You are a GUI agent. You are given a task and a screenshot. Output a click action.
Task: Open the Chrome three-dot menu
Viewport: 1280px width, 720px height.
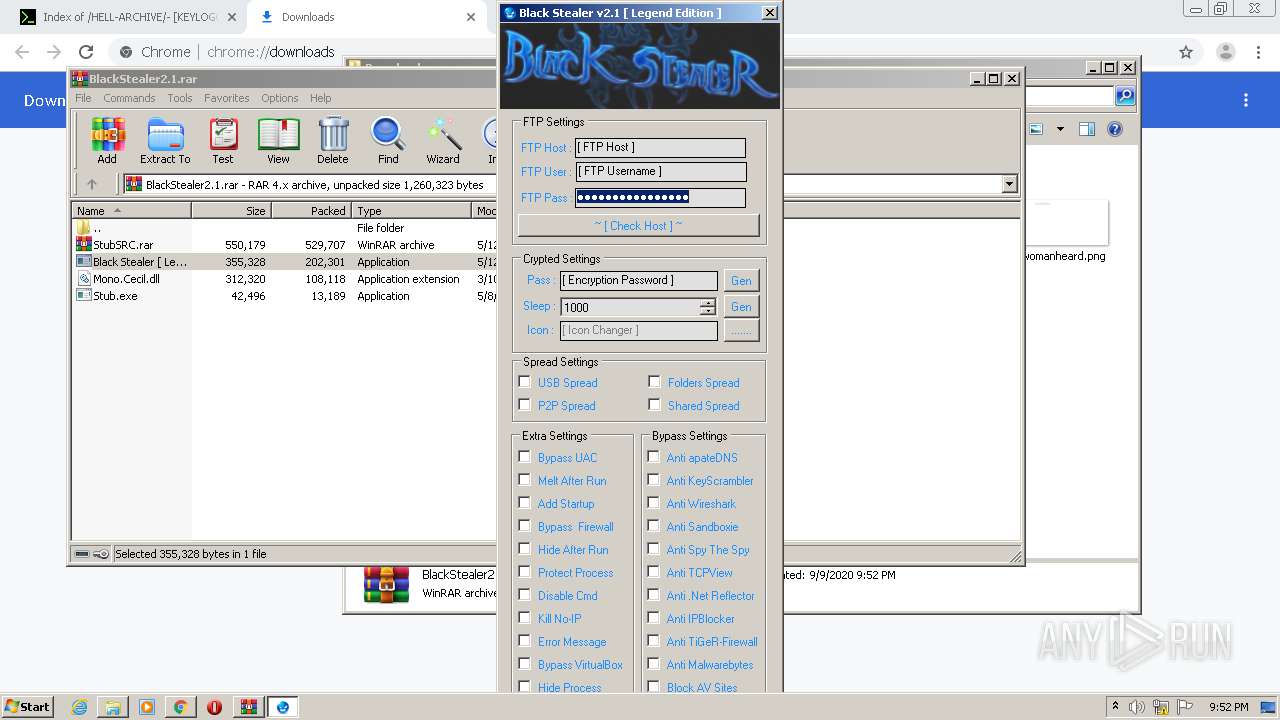tap(1260, 52)
